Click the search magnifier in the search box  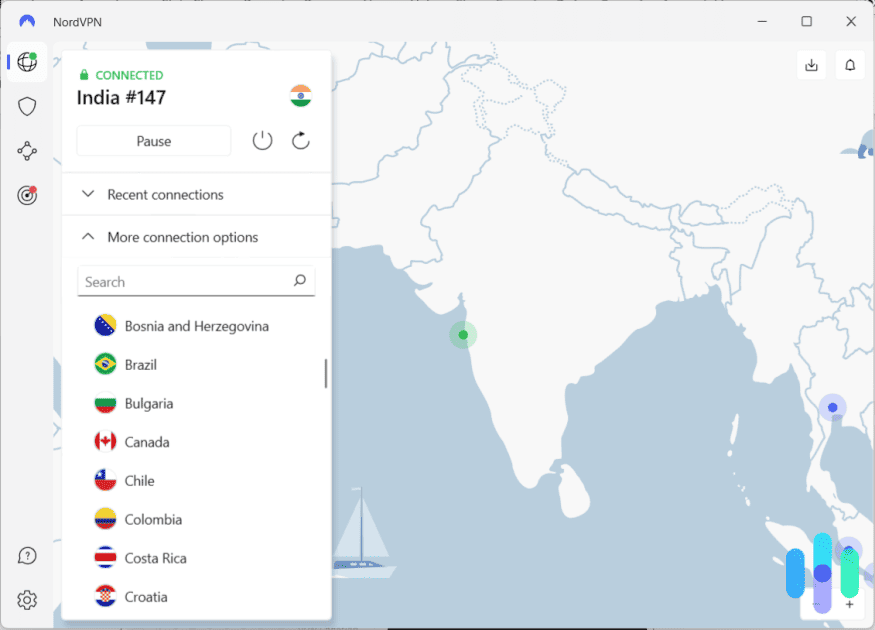(299, 281)
